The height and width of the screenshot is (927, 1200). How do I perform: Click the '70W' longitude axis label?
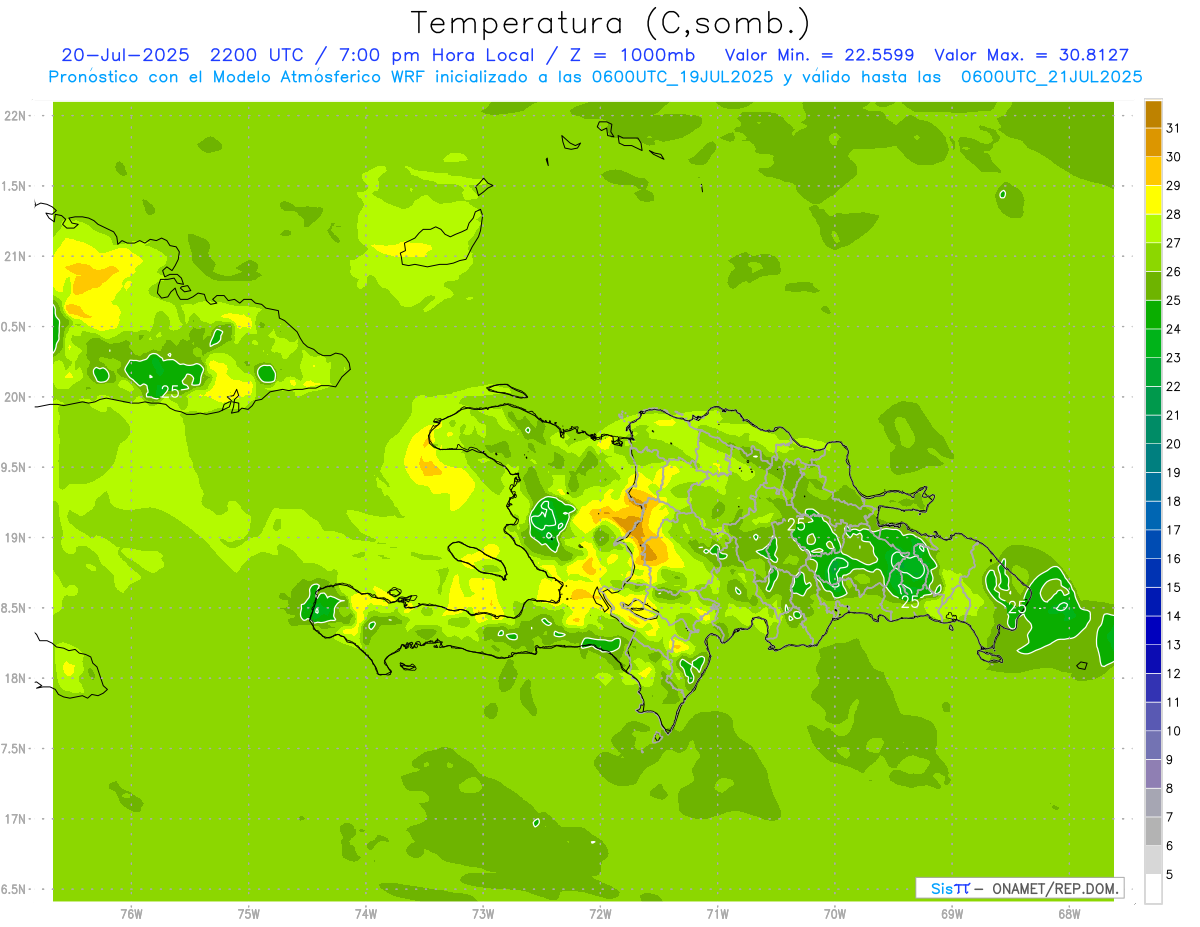tap(835, 913)
